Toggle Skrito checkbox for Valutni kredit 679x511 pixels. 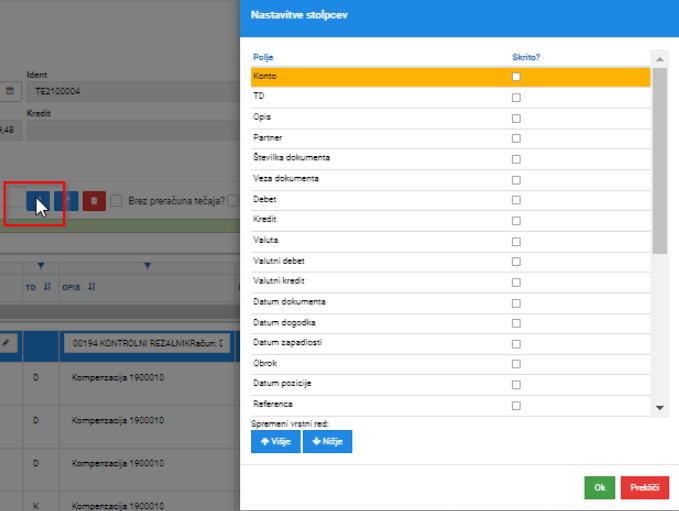pyautogui.click(x=516, y=282)
